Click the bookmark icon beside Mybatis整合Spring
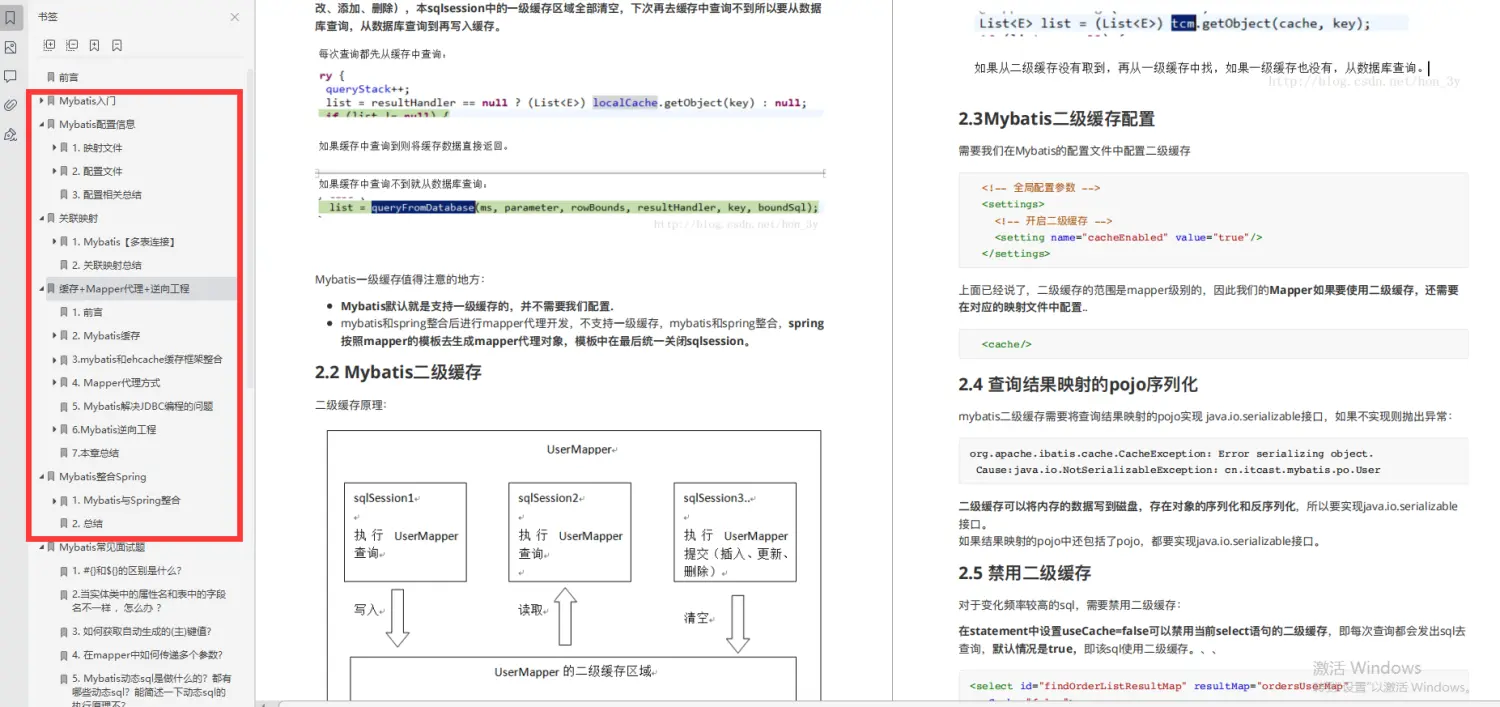The width and height of the screenshot is (1500, 707). point(51,477)
